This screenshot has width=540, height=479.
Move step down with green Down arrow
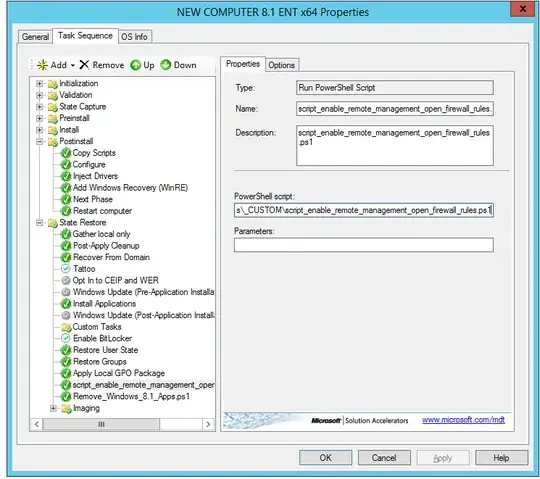pyautogui.click(x=166, y=65)
